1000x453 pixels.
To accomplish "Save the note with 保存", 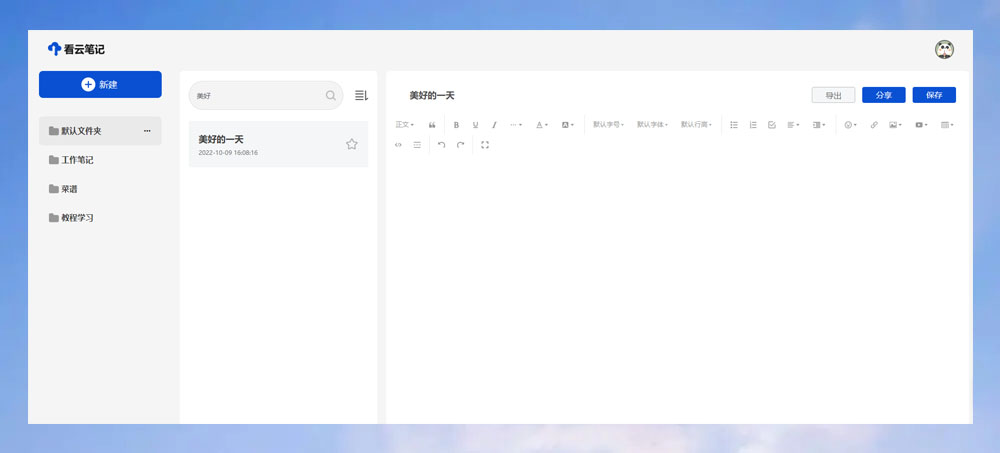I will pos(934,95).
